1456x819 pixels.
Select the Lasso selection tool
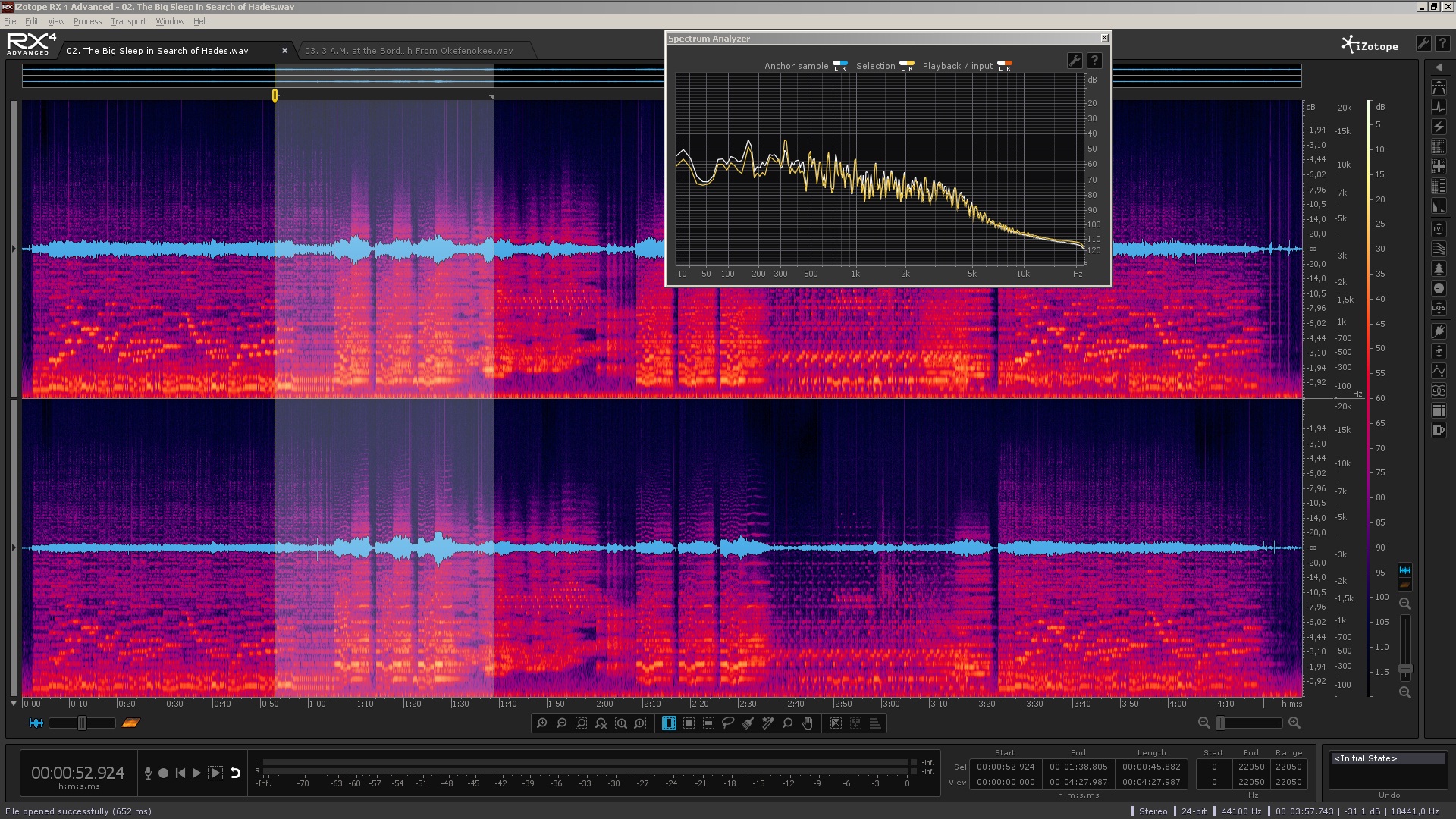[728, 723]
